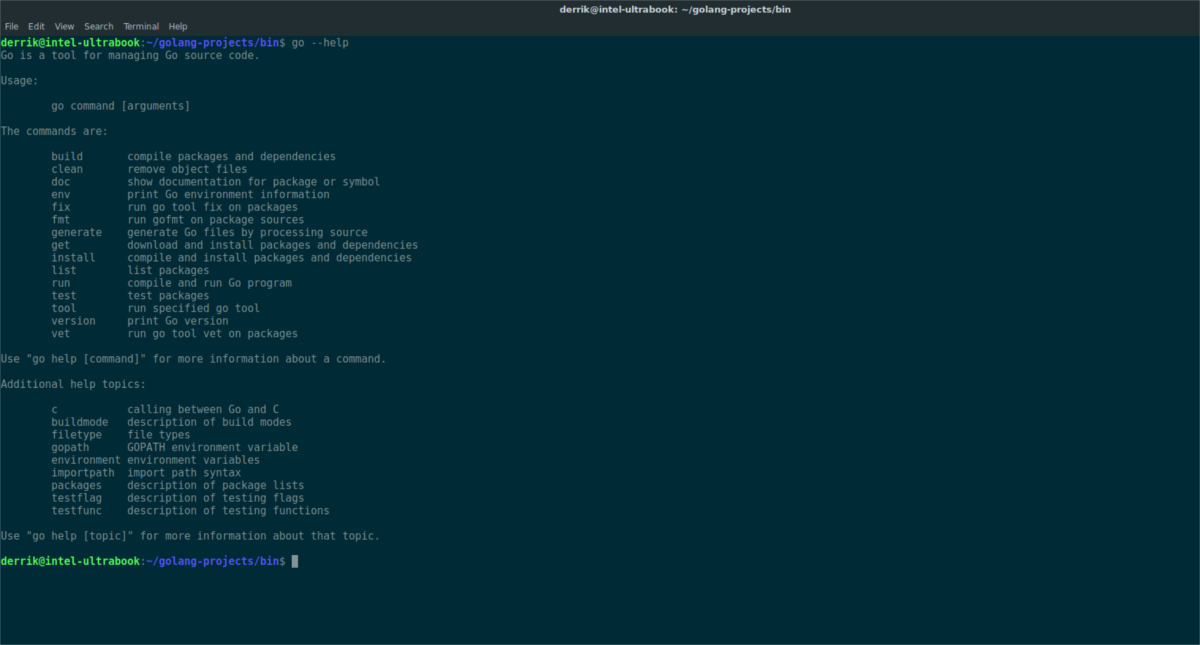
Task: Click the "vet" command row
Action: pyautogui.click(x=174, y=334)
